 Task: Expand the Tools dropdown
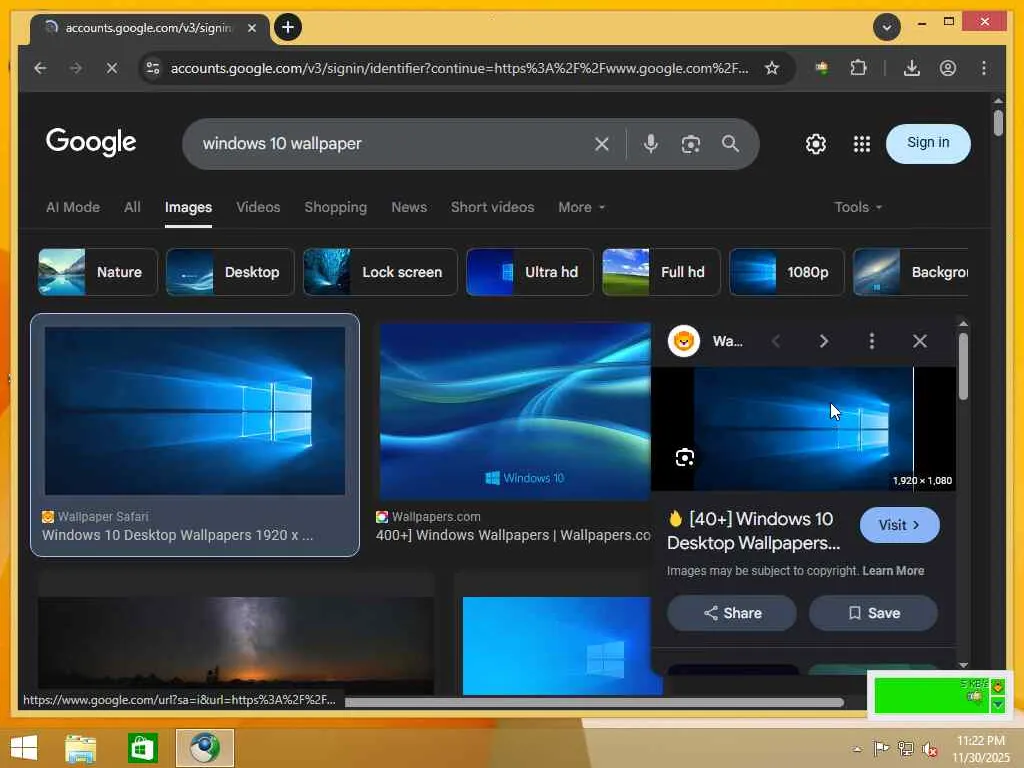[857, 207]
